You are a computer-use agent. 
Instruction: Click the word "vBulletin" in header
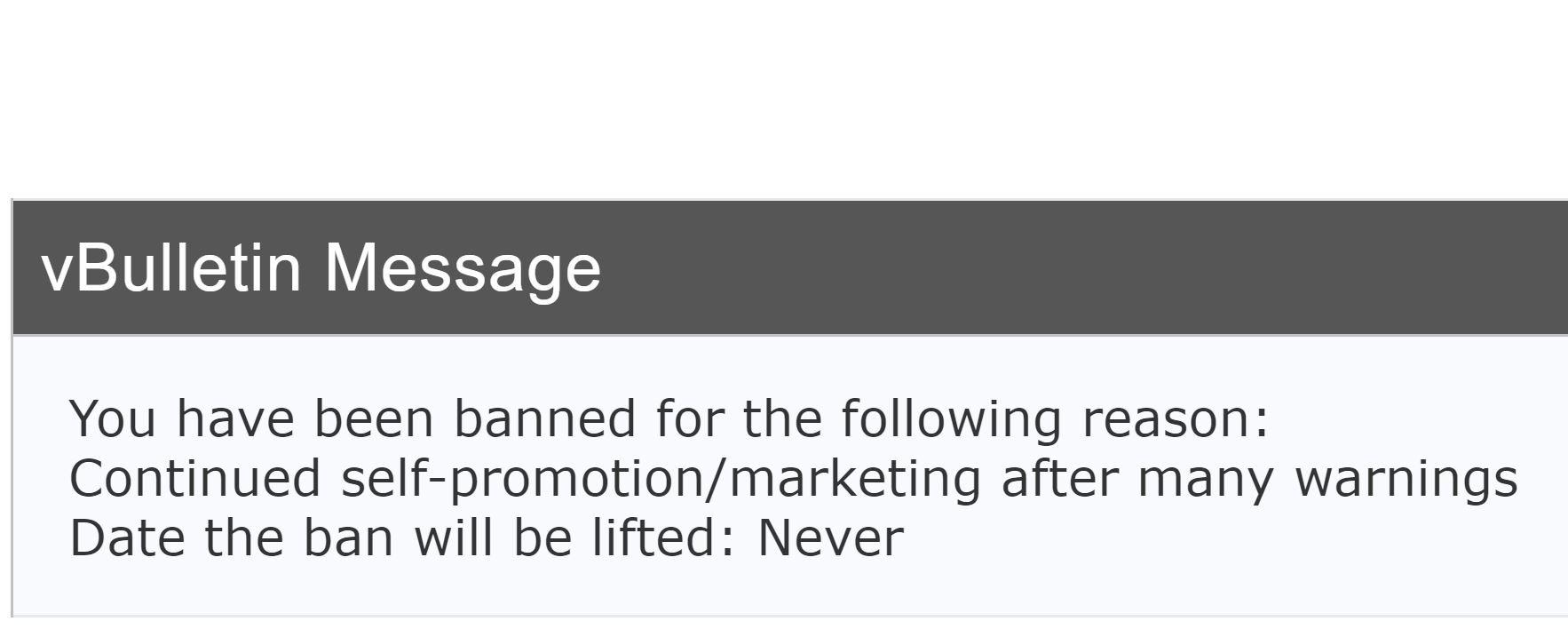(171, 267)
